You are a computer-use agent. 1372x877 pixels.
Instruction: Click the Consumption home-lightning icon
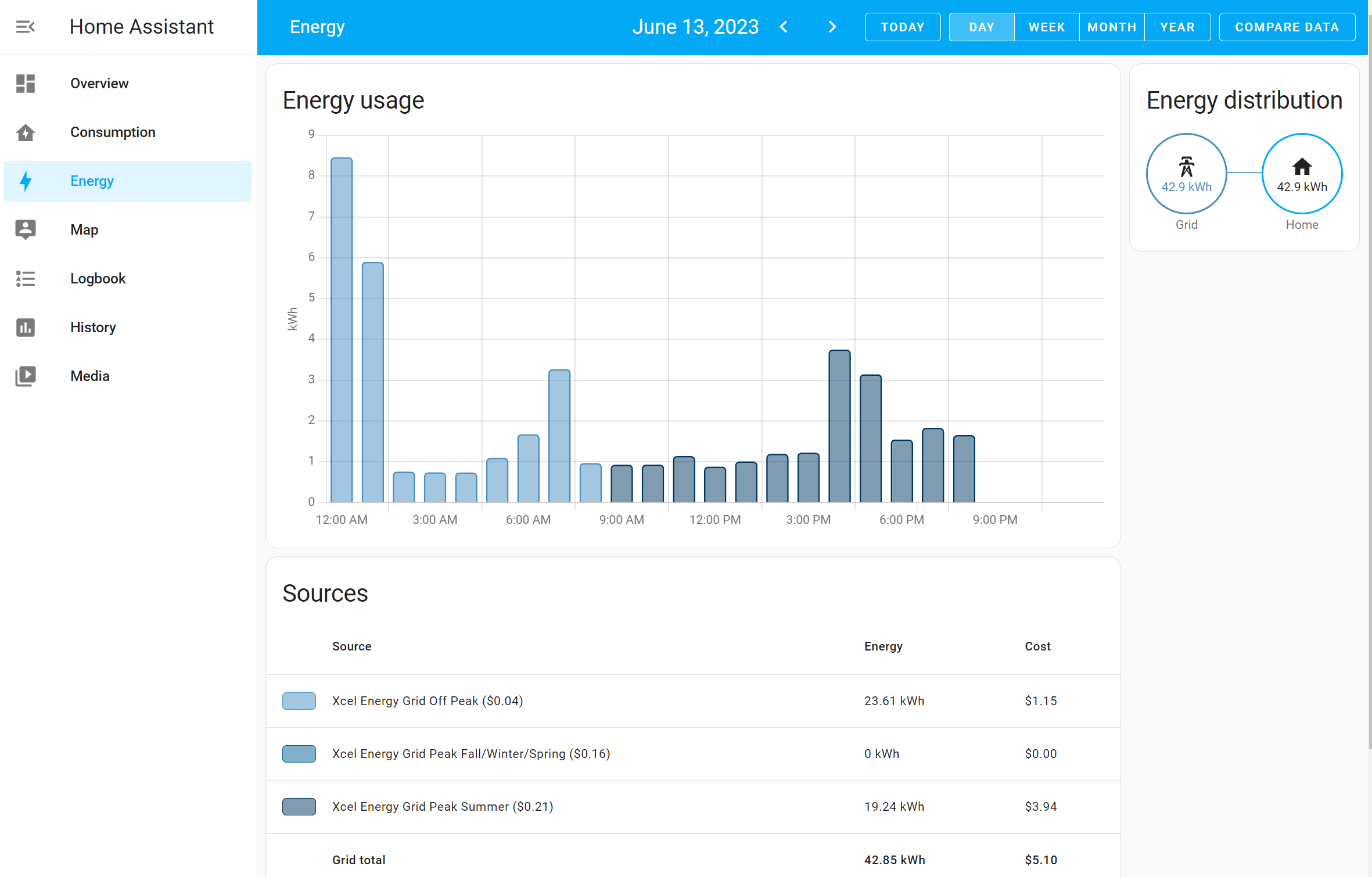coord(26,132)
